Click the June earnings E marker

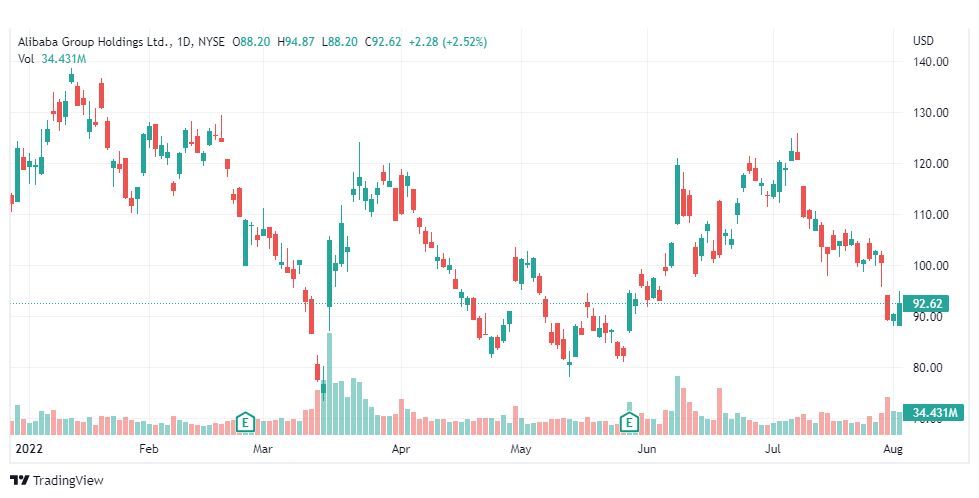click(629, 422)
